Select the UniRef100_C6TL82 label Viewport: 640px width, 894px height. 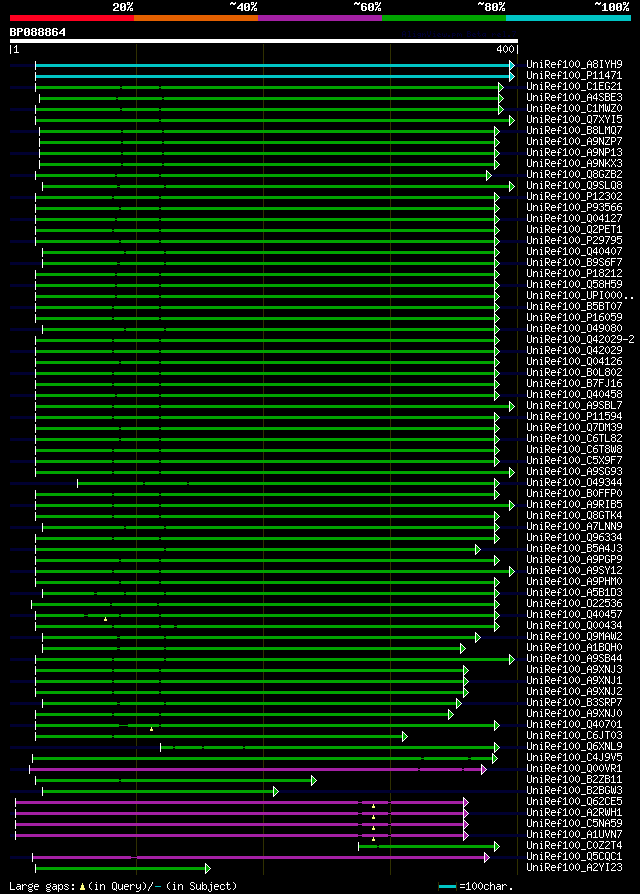click(574, 438)
